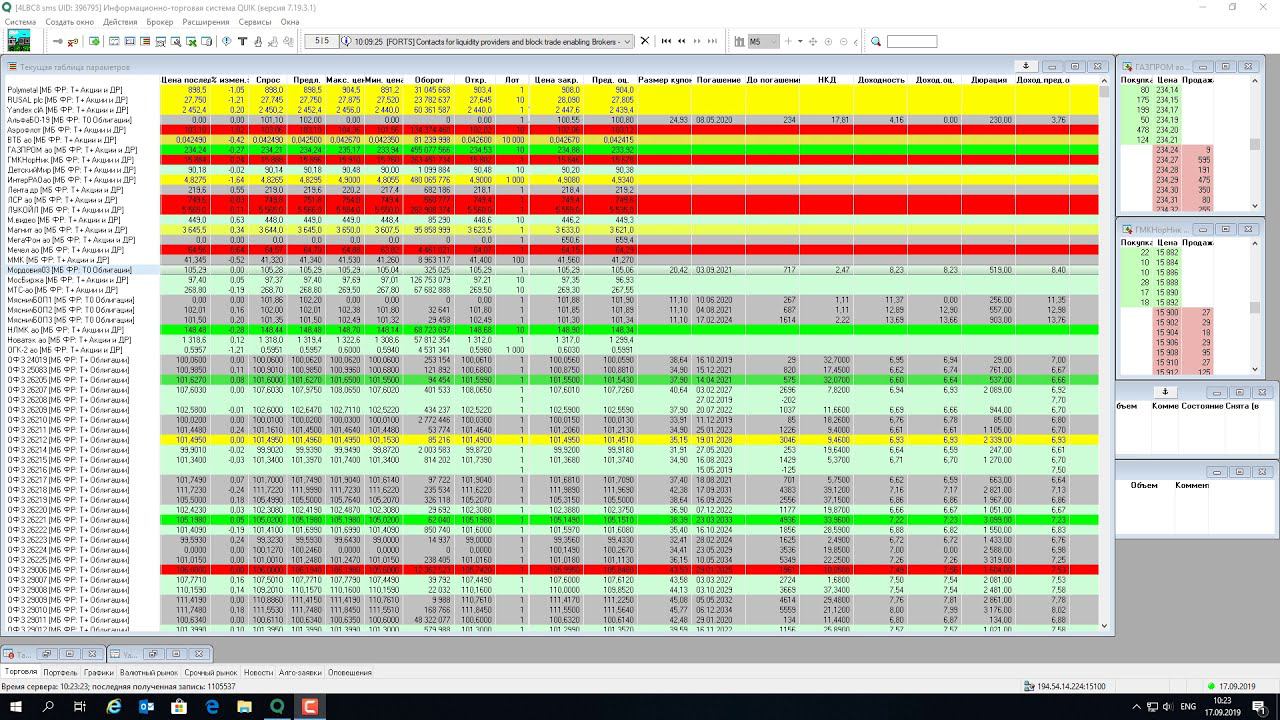Click the ГАЗПРОМ order book scrollbar
Screen dimensions: 1280x720
(x=1255, y=145)
